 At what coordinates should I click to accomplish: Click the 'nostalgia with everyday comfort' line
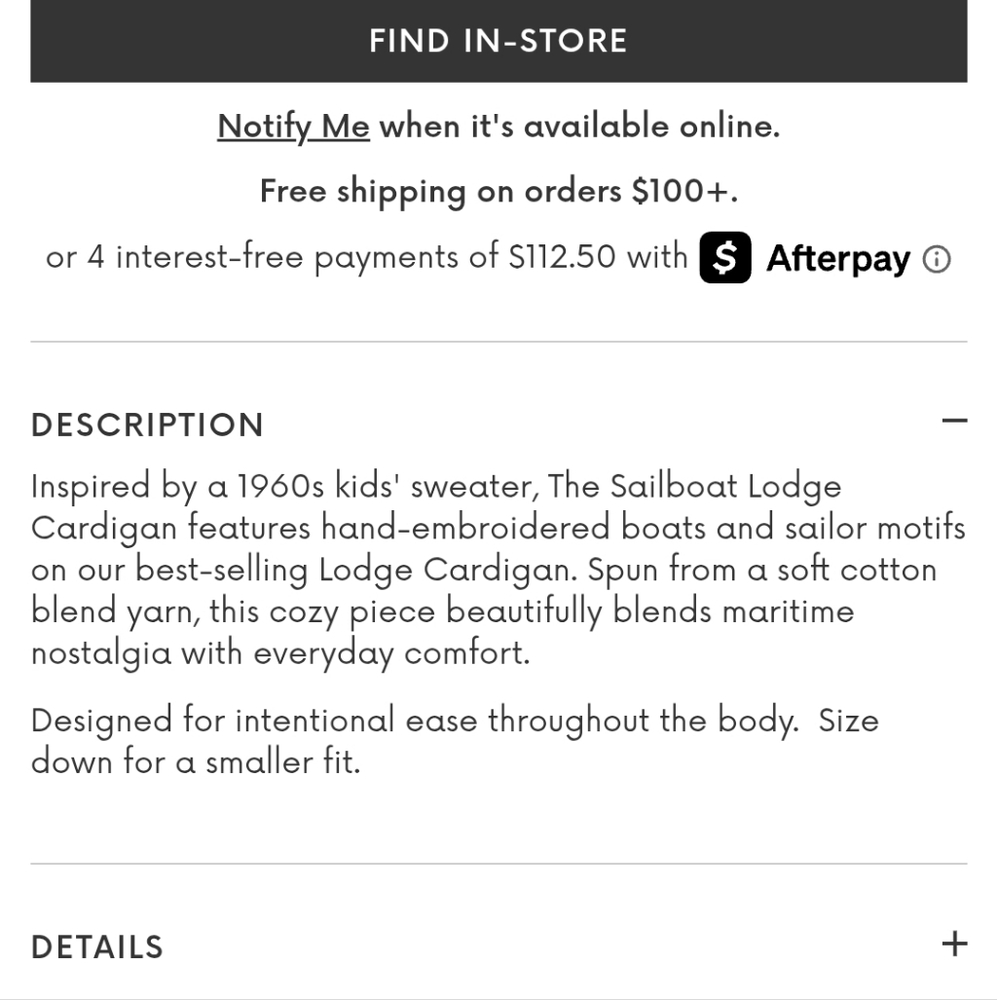[281, 654]
